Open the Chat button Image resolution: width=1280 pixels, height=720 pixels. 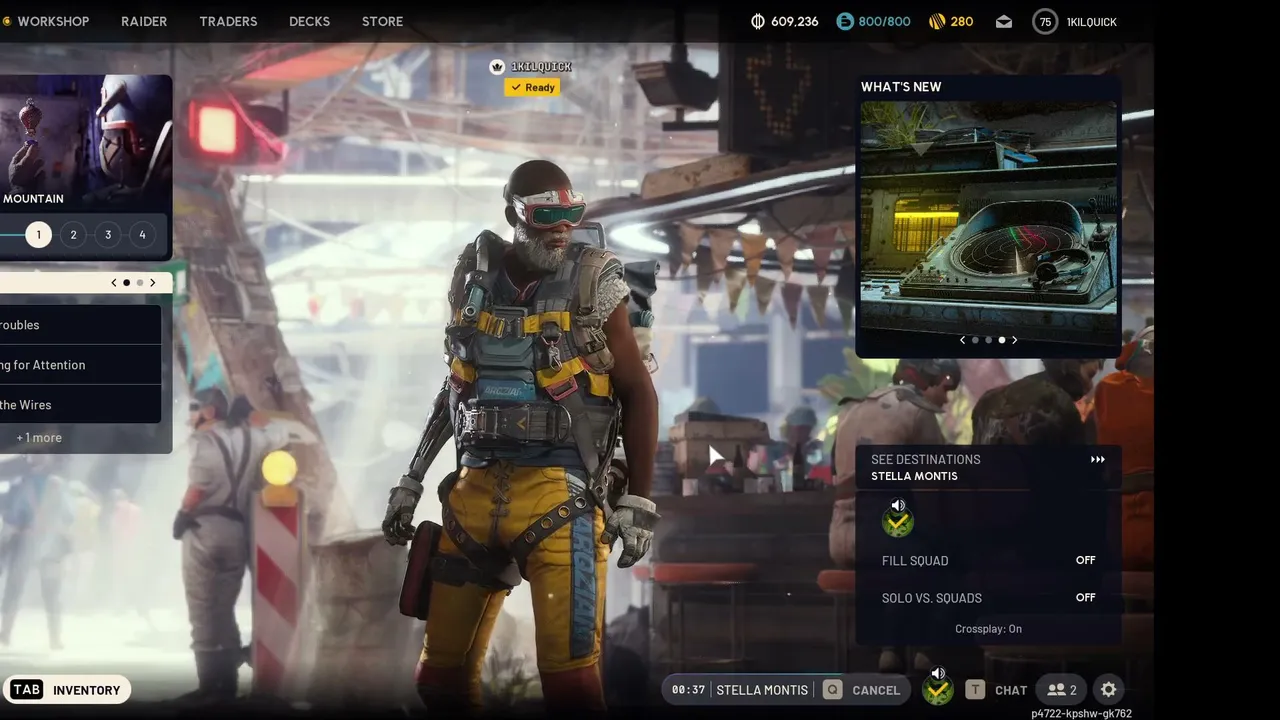point(997,690)
